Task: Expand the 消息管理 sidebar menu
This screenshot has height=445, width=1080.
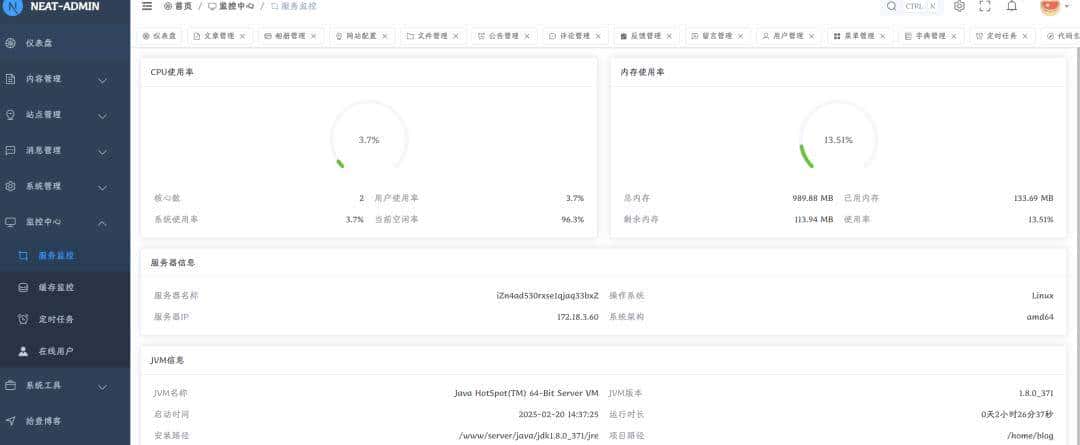Action: click(x=65, y=151)
